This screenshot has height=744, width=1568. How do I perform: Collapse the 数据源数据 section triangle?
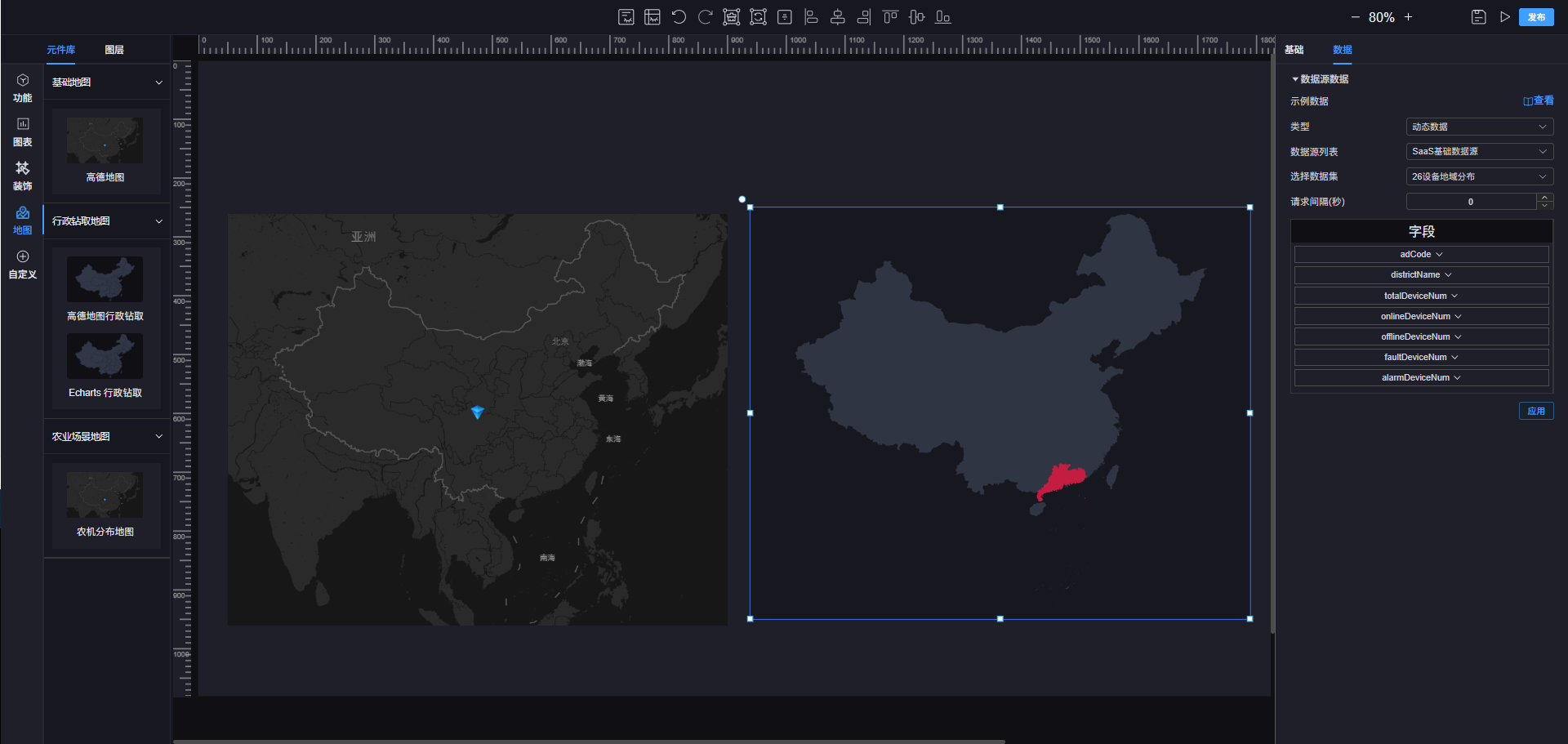click(x=1295, y=79)
